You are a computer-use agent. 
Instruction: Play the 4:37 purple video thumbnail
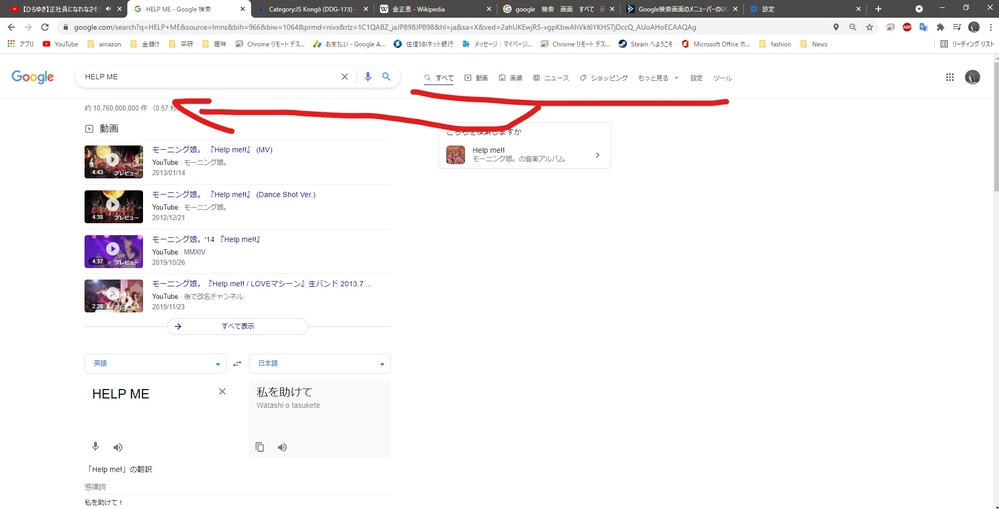tap(113, 251)
